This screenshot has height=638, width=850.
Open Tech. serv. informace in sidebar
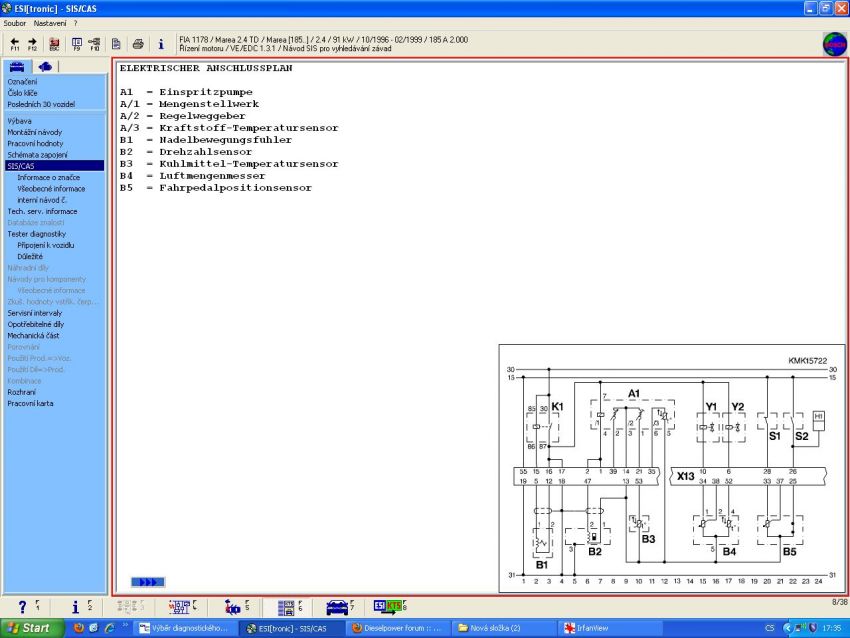42,211
